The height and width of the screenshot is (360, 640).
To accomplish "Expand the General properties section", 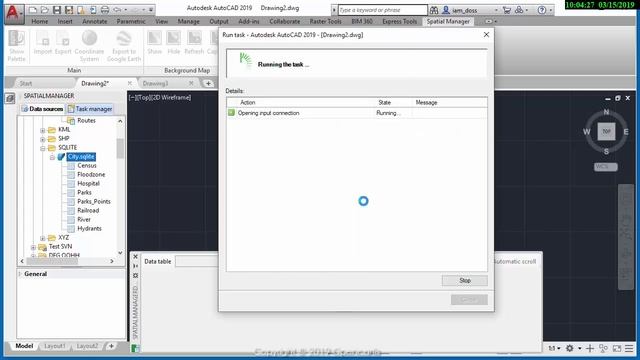I will [20, 274].
